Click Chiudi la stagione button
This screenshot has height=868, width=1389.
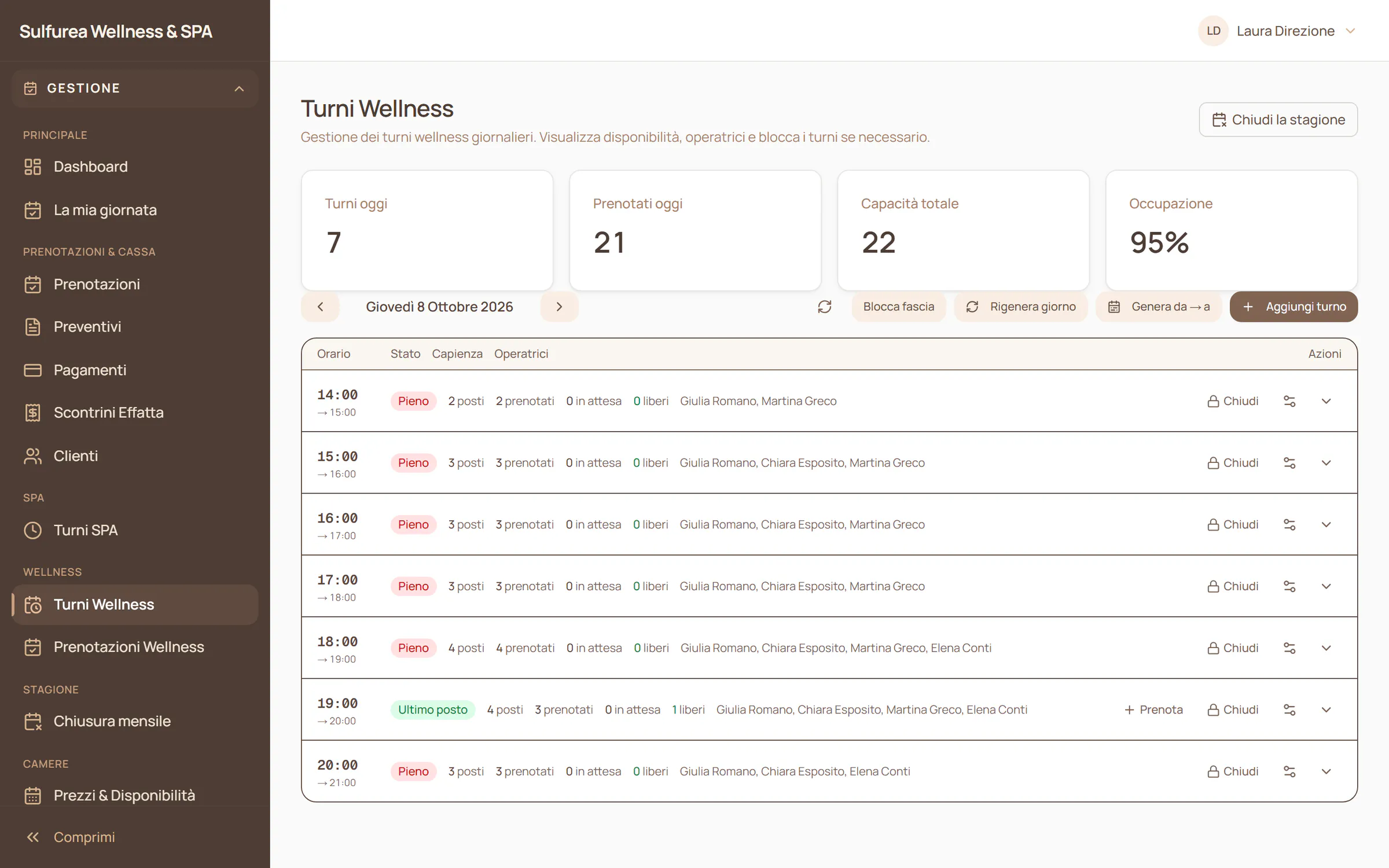click(1278, 120)
